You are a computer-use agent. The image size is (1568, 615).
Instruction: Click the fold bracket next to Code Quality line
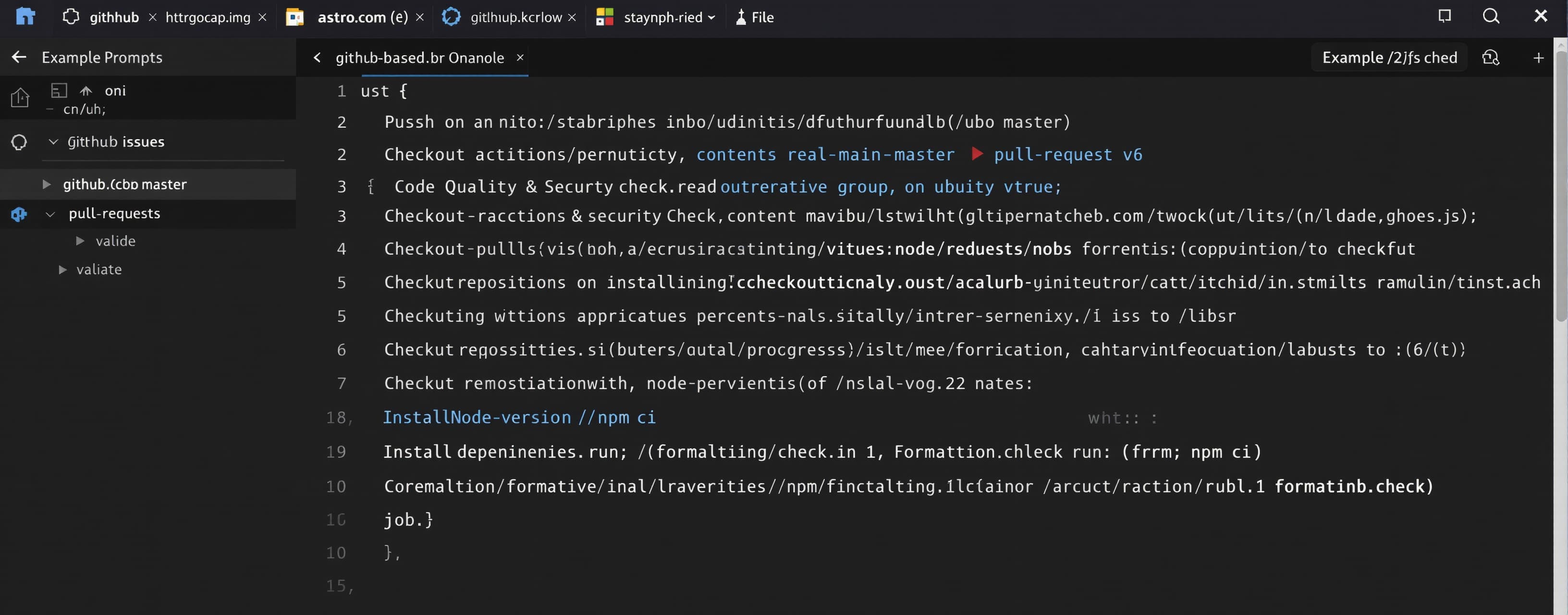pos(370,187)
